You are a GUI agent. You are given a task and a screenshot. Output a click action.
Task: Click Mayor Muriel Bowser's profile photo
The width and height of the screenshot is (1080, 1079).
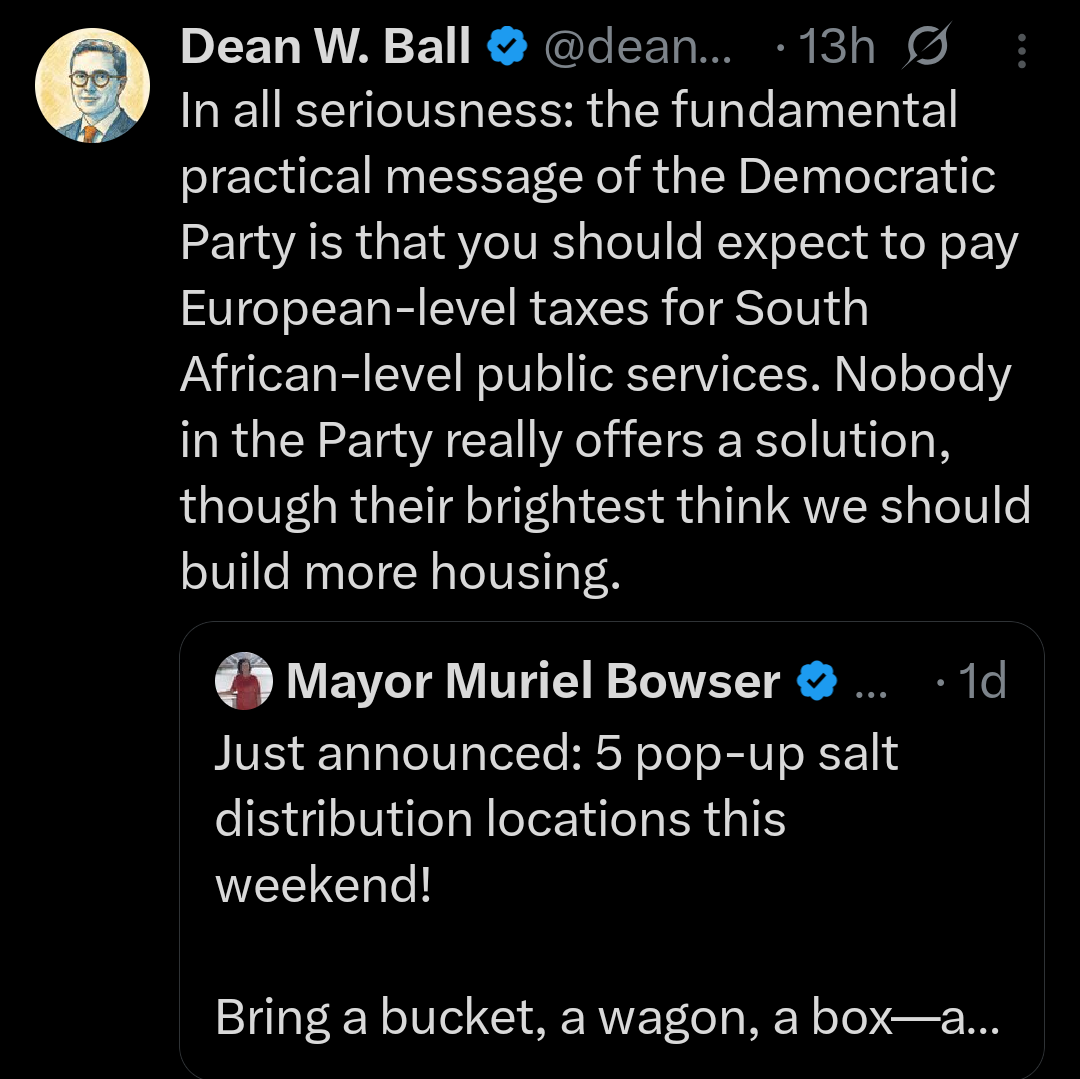(x=242, y=681)
